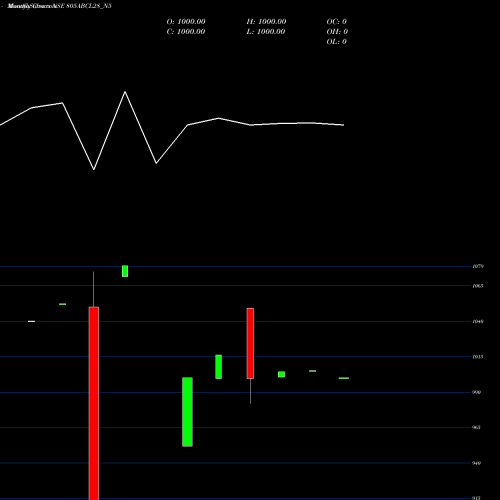Select the 'C: 1000.00' close value
The height and width of the screenshot is (500, 500).
tap(186, 32)
